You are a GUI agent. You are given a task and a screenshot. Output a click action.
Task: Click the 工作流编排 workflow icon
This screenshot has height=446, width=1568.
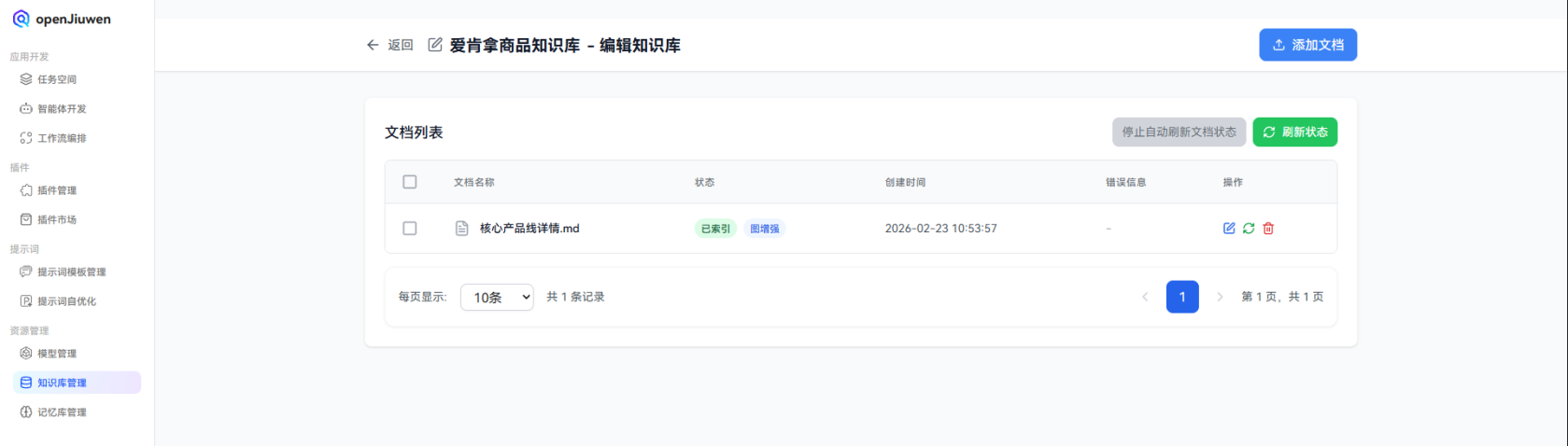click(26, 138)
